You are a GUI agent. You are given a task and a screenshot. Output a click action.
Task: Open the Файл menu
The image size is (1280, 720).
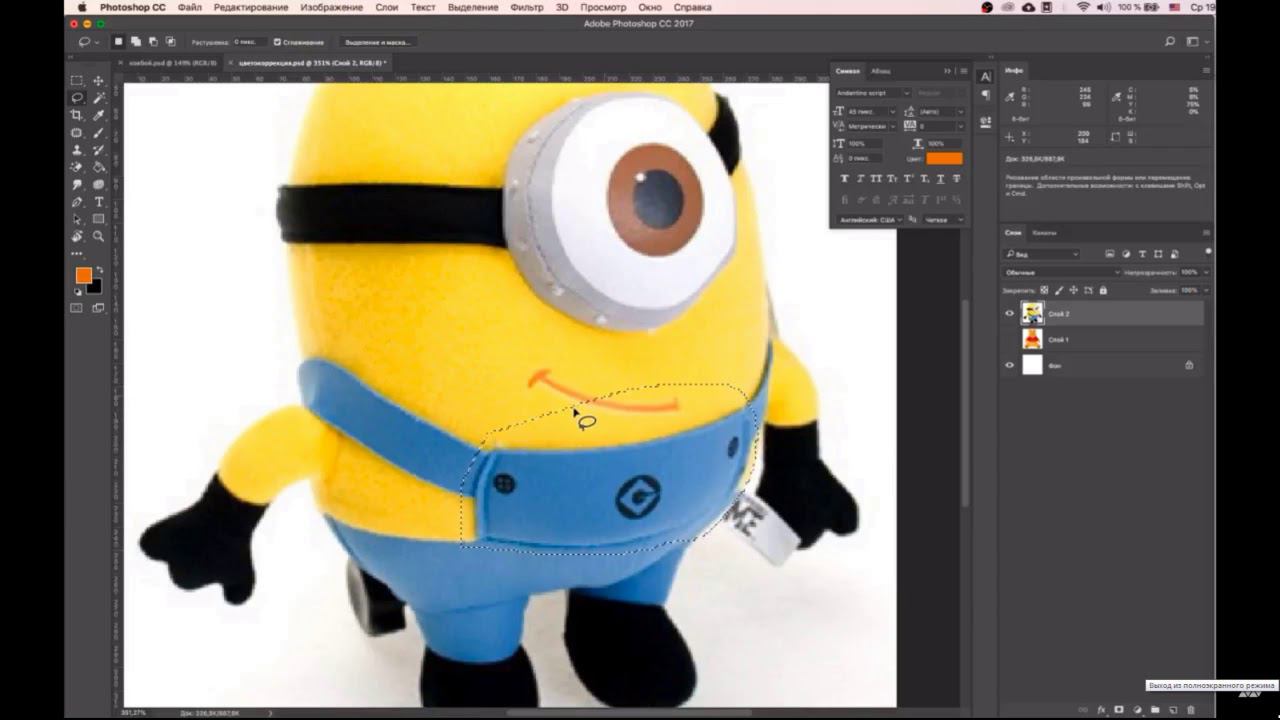click(190, 7)
